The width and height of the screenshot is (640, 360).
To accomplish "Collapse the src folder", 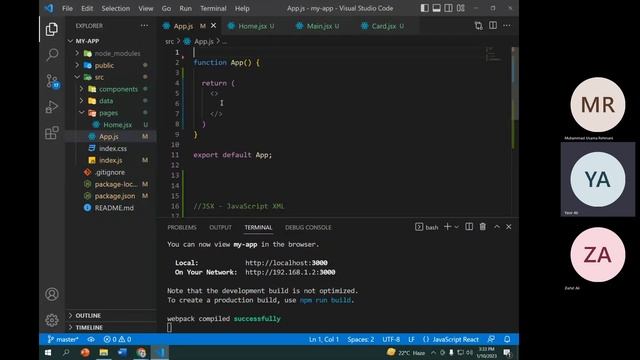I will tap(111, 77).
